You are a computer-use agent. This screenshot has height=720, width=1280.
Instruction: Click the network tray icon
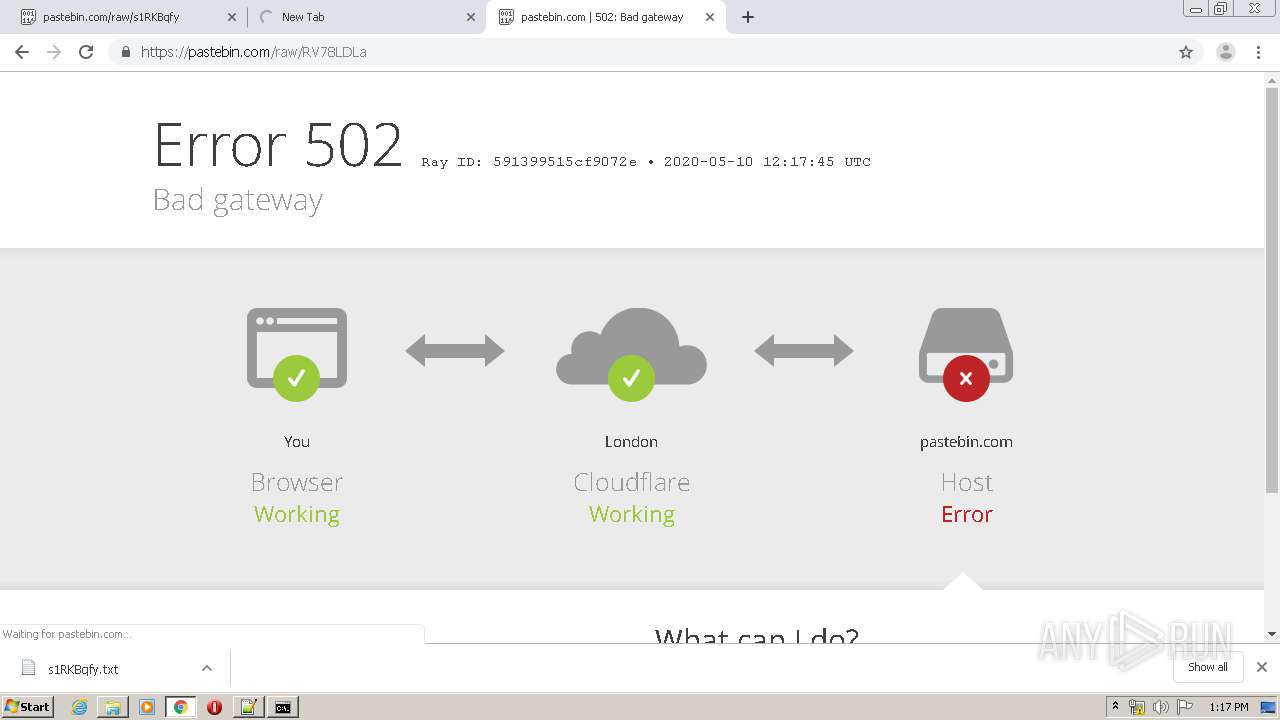point(1137,707)
